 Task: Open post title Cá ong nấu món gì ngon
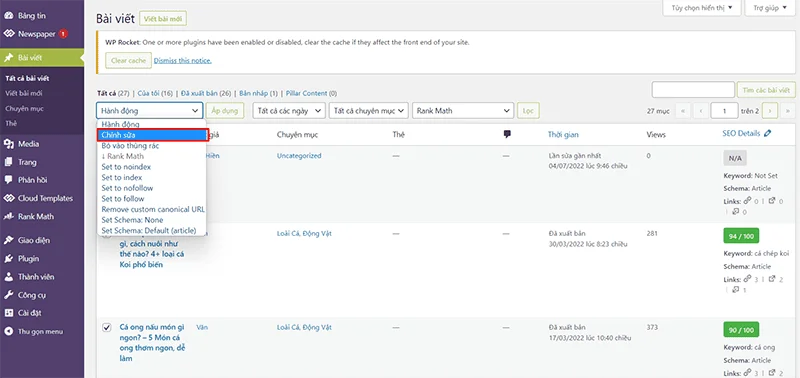tap(153, 343)
